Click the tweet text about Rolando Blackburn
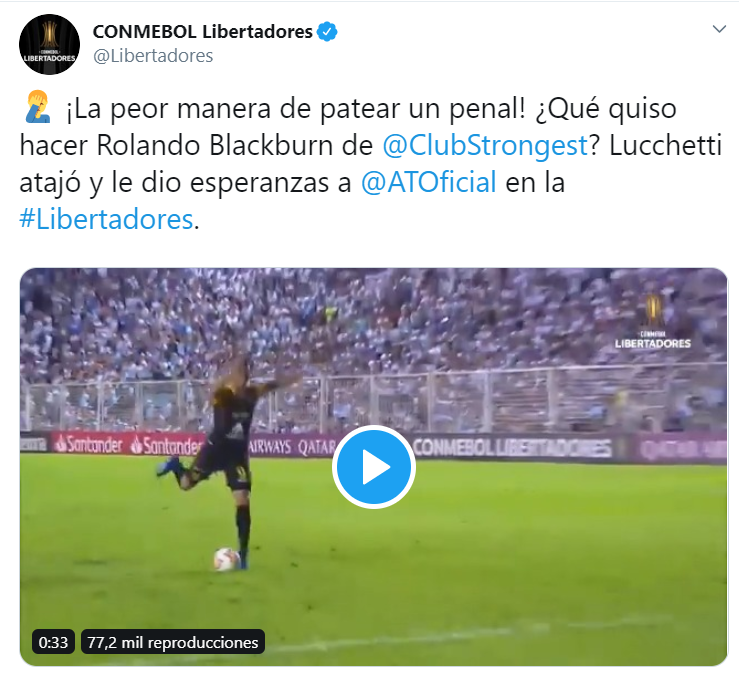This screenshot has width=739, height=693. [x=370, y=164]
